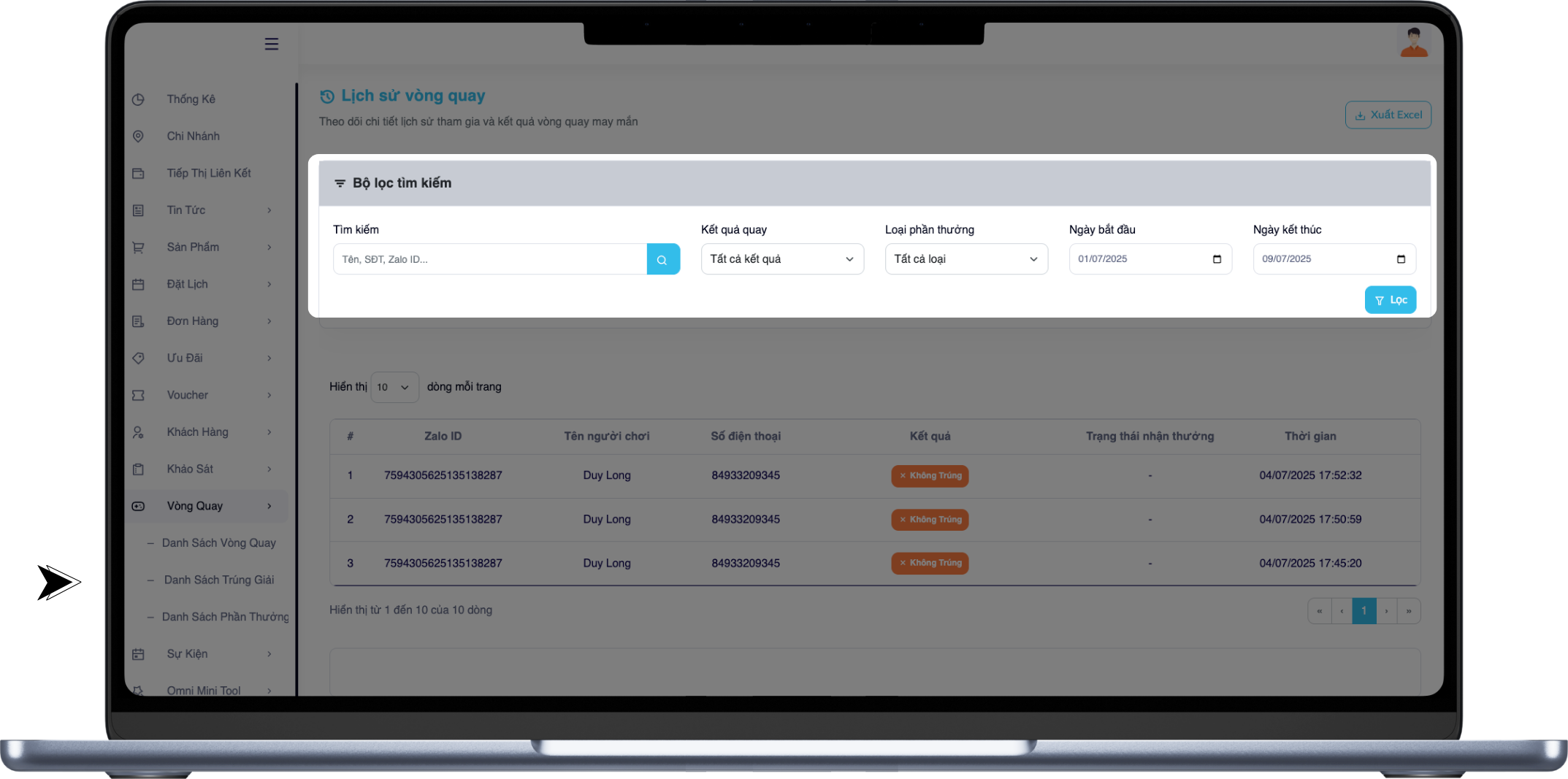
Task: Open Danh Sách Vòng Quay page
Action: point(218,543)
